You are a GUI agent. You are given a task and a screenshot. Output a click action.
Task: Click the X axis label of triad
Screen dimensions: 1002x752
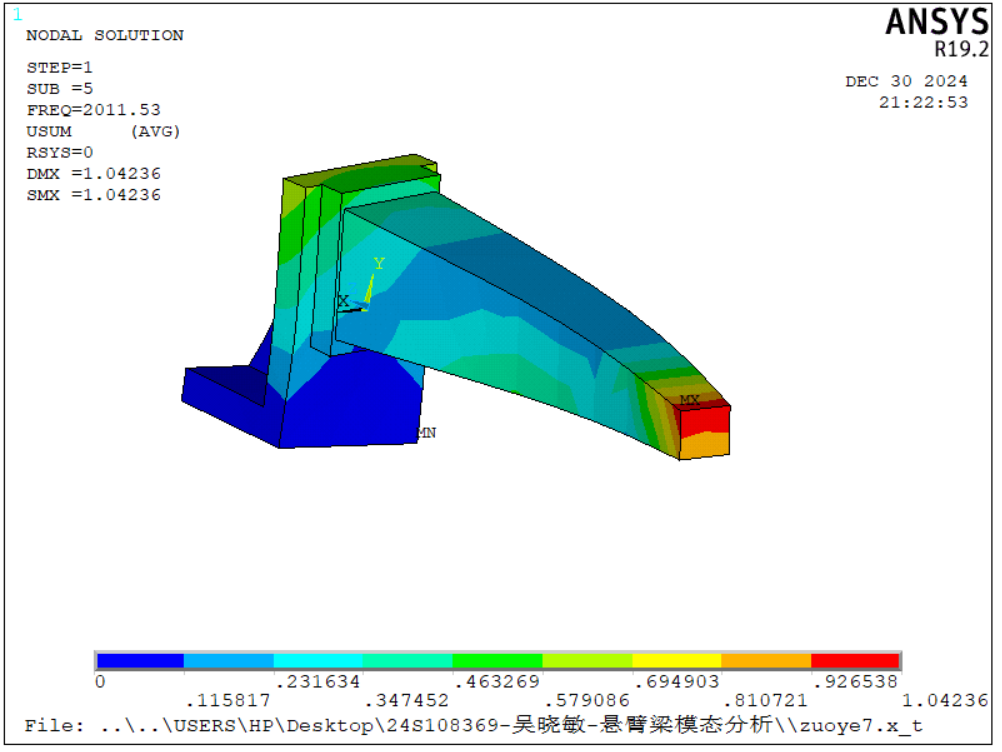point(343,301)
